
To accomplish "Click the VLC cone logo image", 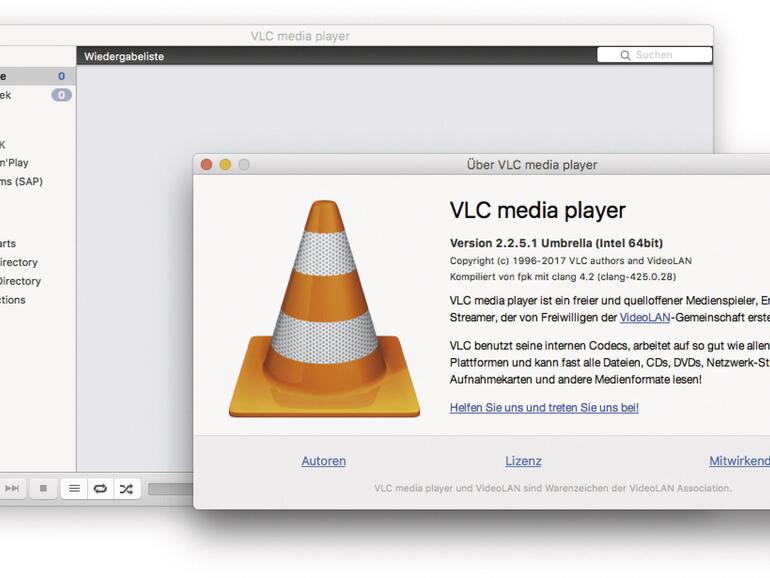I will click(x=324, y=309).
